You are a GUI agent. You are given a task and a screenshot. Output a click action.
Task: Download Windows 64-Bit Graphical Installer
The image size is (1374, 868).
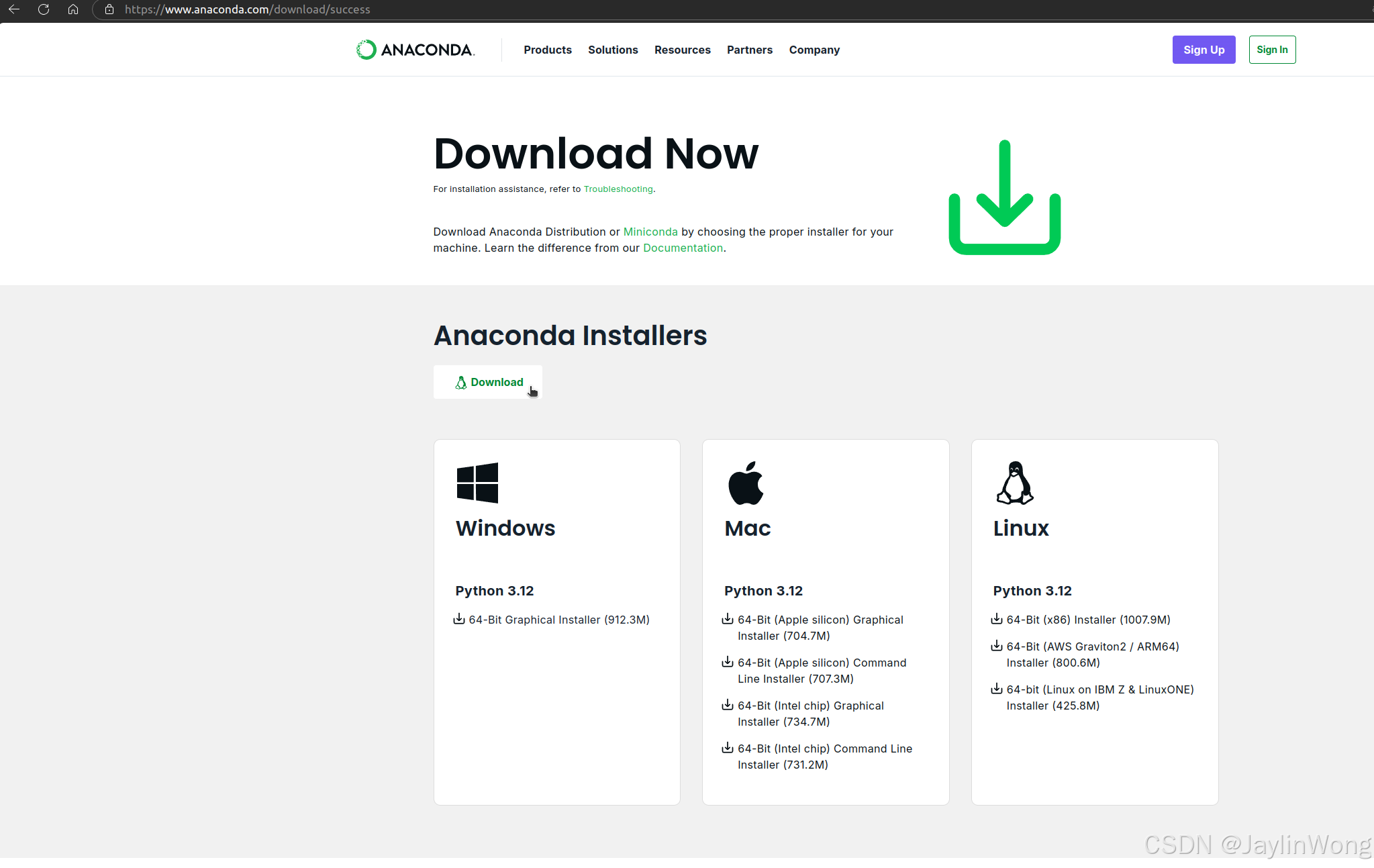(x=558, y=620)
